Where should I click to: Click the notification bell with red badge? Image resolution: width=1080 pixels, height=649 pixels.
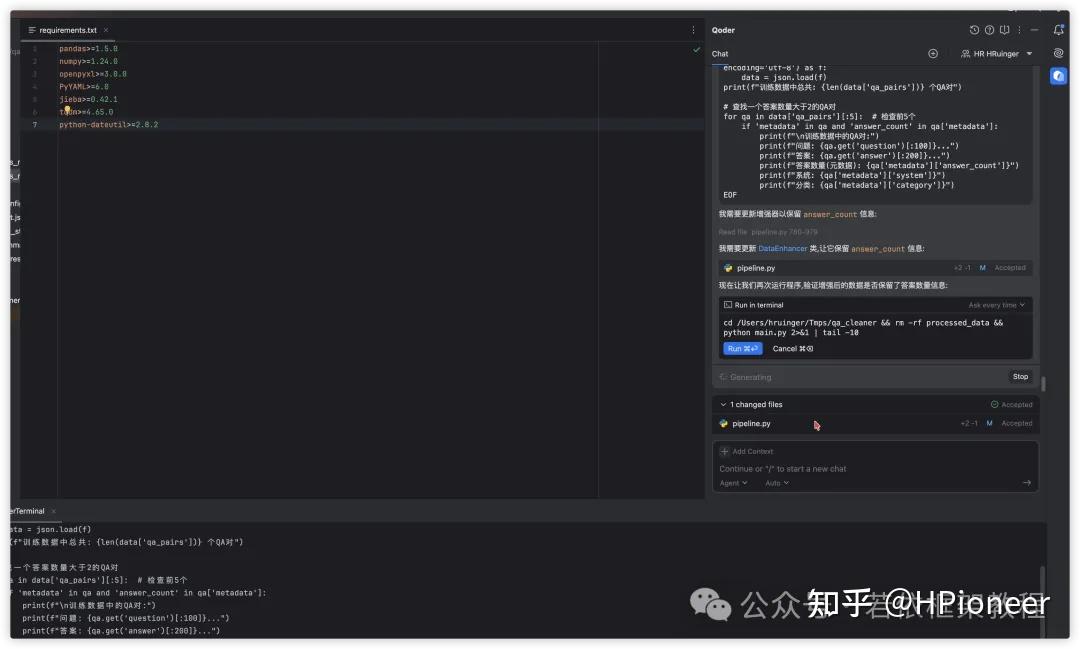(1057, 30)
